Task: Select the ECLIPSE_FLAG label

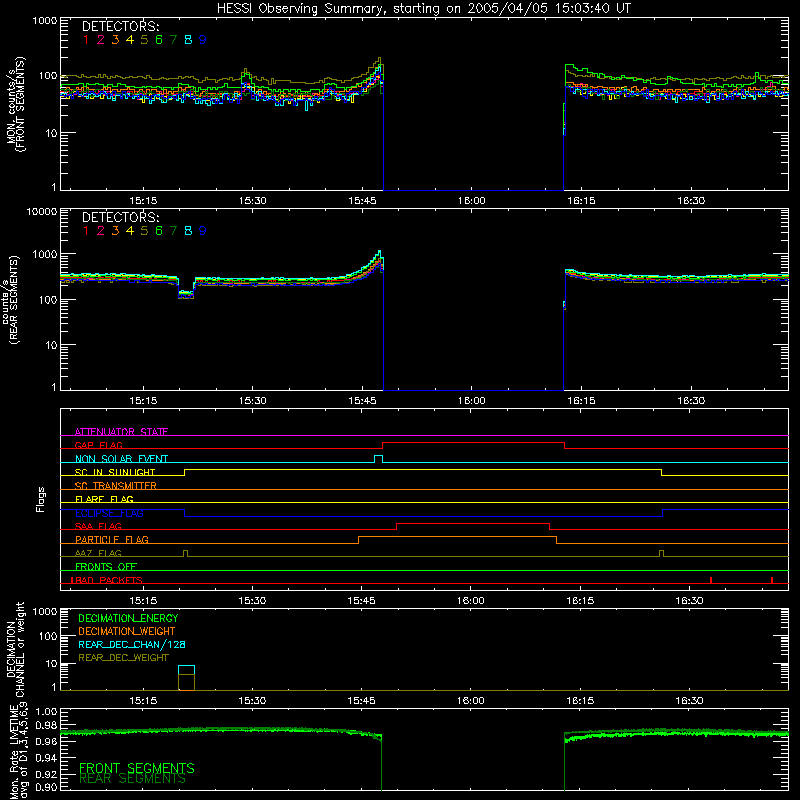Action: coord(109,513)
